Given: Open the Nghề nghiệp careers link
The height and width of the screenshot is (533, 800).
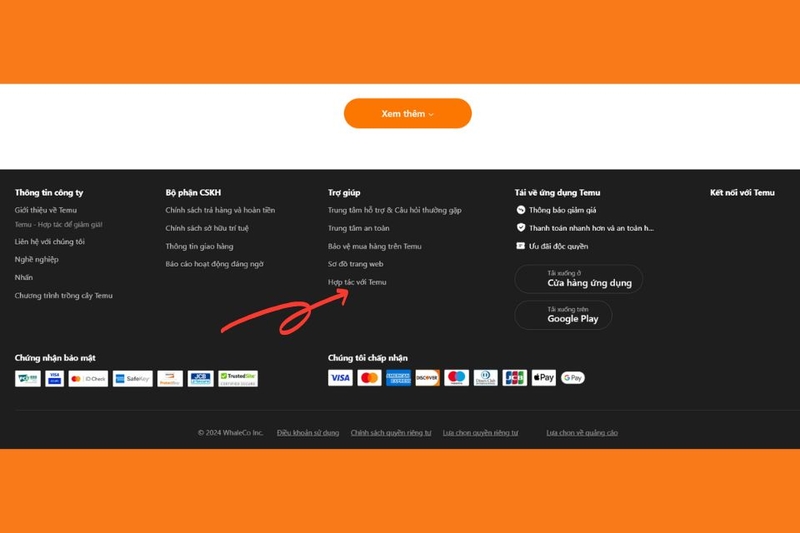Looking at the screenshot, I should [x=37, y=260].
